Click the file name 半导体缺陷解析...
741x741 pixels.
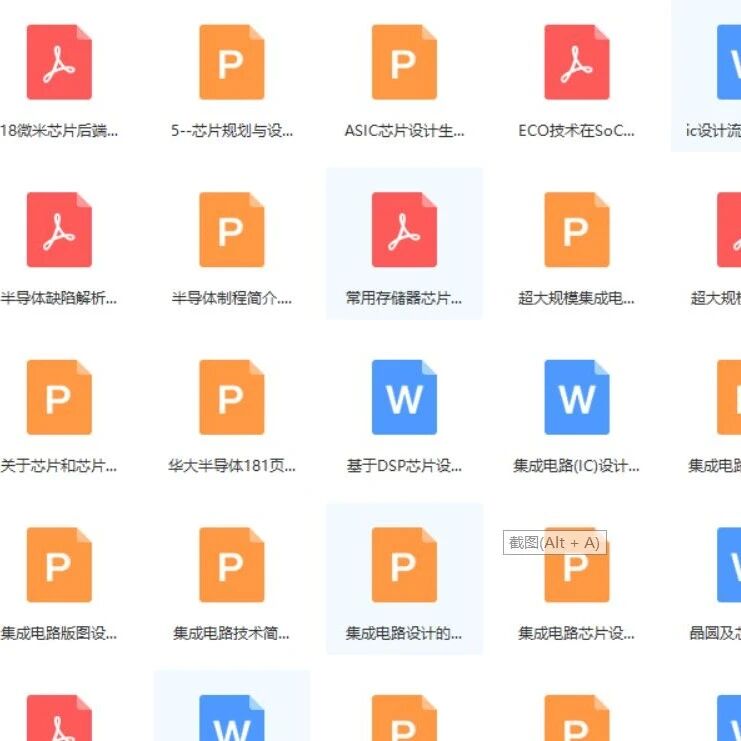click(x=59, y=298)
